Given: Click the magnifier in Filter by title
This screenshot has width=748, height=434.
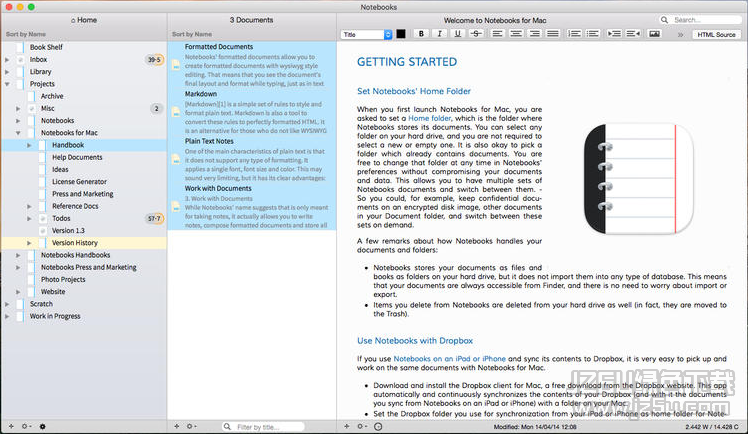Looking at the screenshot, I should point(228,426).
